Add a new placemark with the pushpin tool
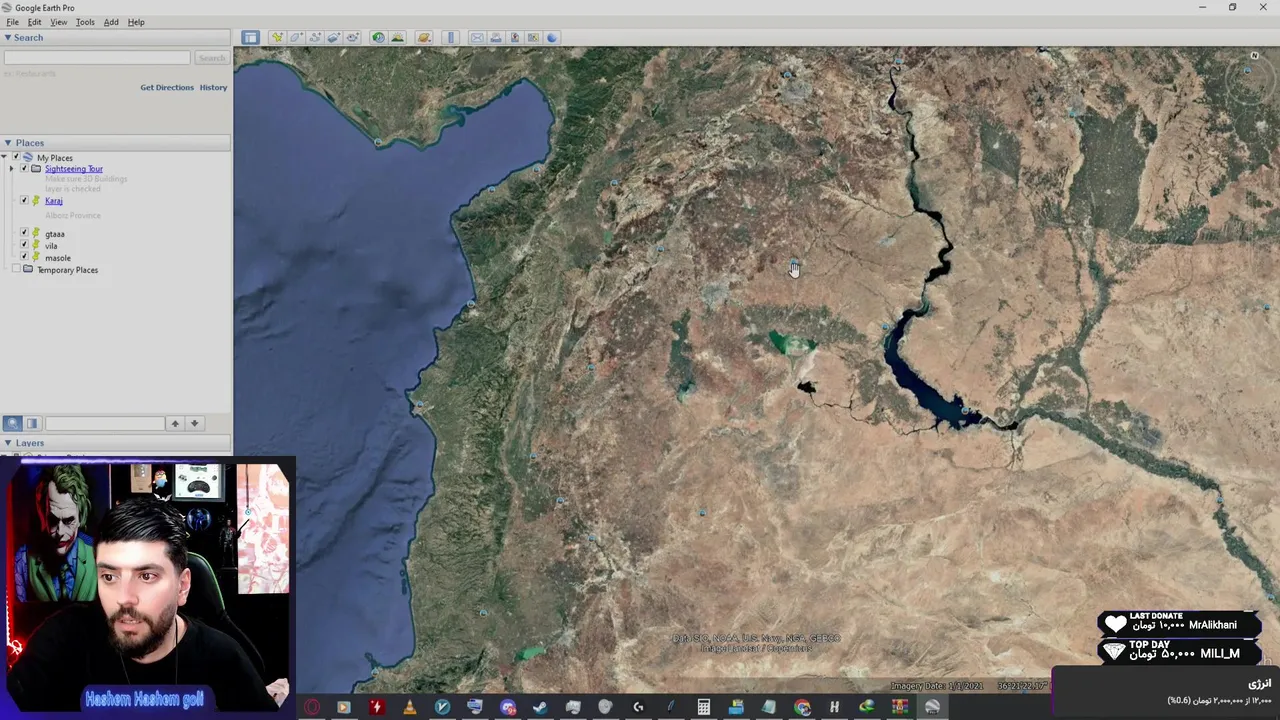 click(278, 38)
